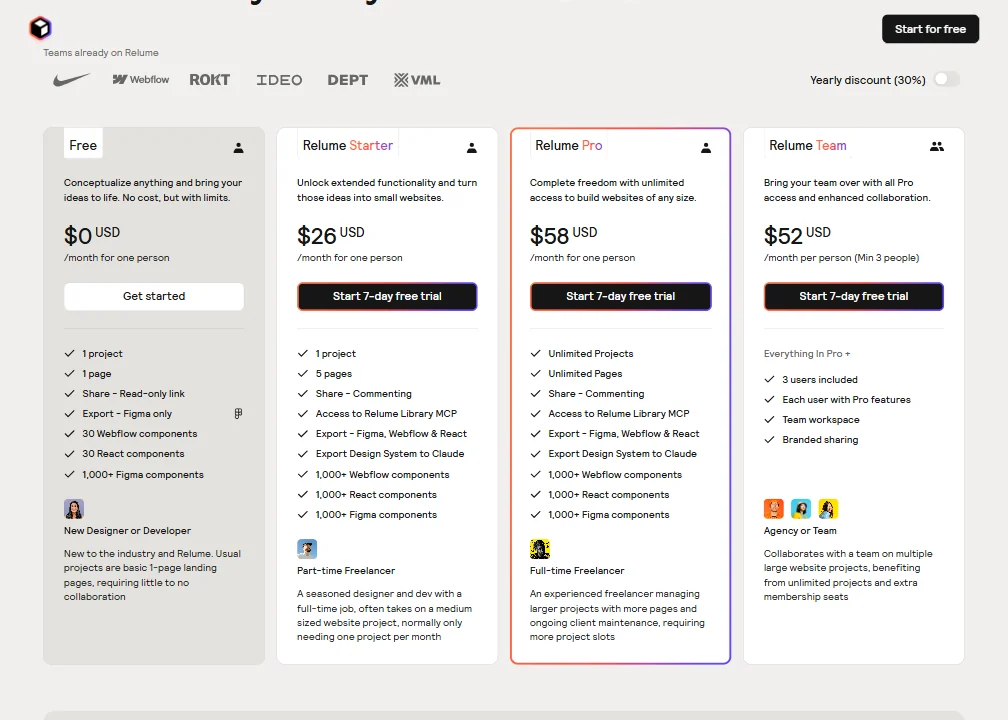This screenshot has width=1008, height=720.
Task: Start 7-day free trial for Relume Team
Action: [854, 296]
